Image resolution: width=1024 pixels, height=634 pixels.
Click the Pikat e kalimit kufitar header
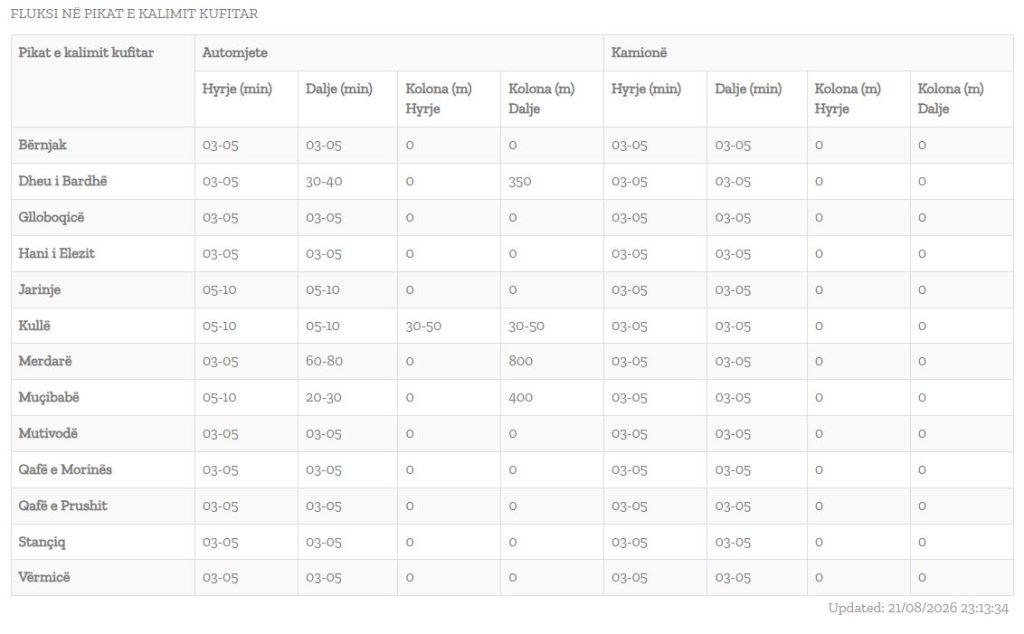86,53
